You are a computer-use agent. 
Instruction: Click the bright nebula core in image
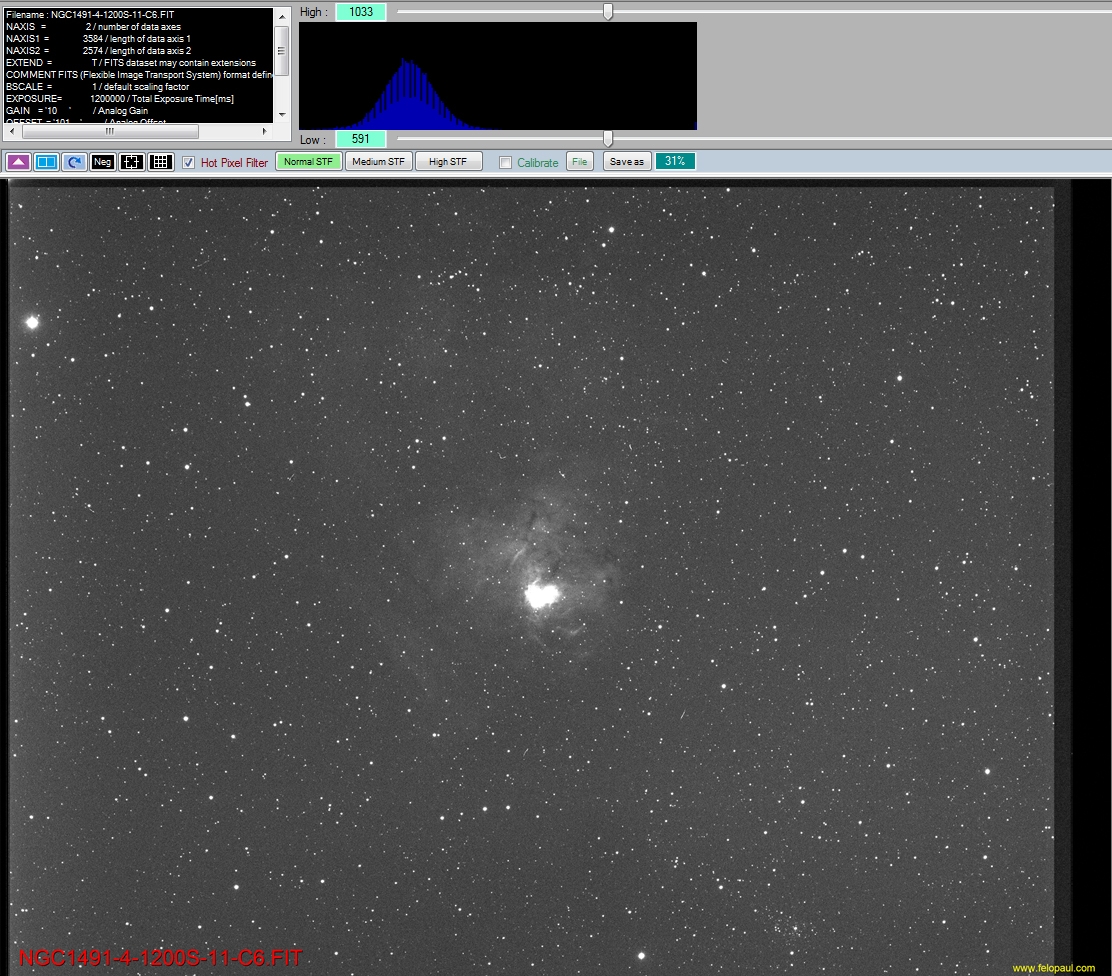pos(543,595)
